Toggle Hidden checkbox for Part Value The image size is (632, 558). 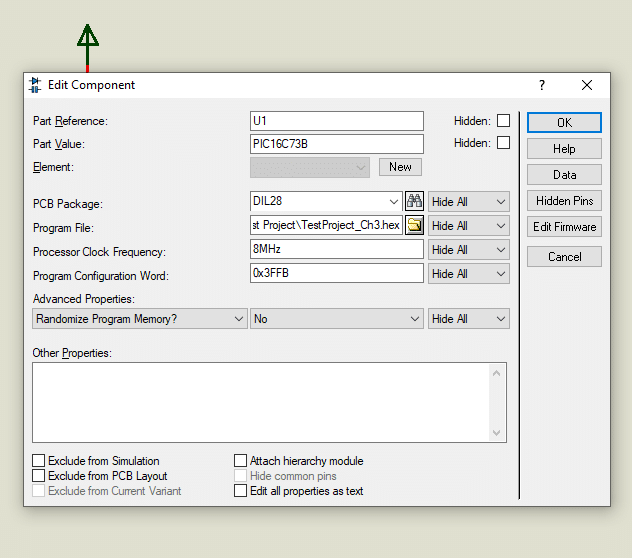point(503,143)
